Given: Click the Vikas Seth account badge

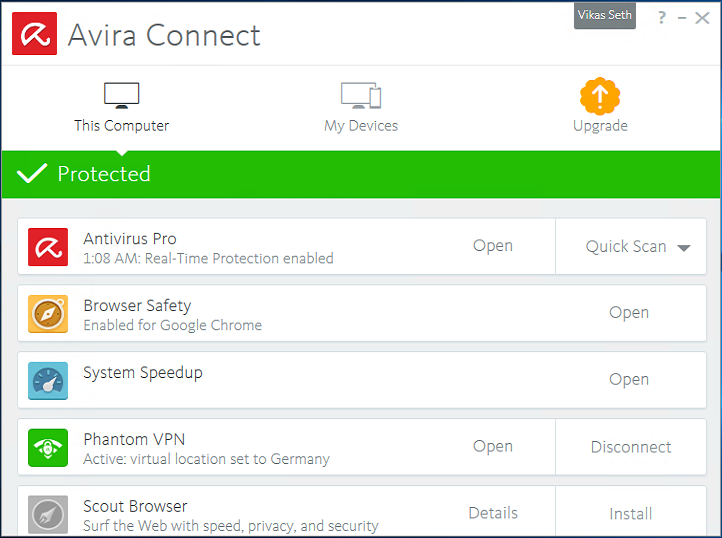Looking at the screenshot, I should pyautogui.click(x=604, y=16).
